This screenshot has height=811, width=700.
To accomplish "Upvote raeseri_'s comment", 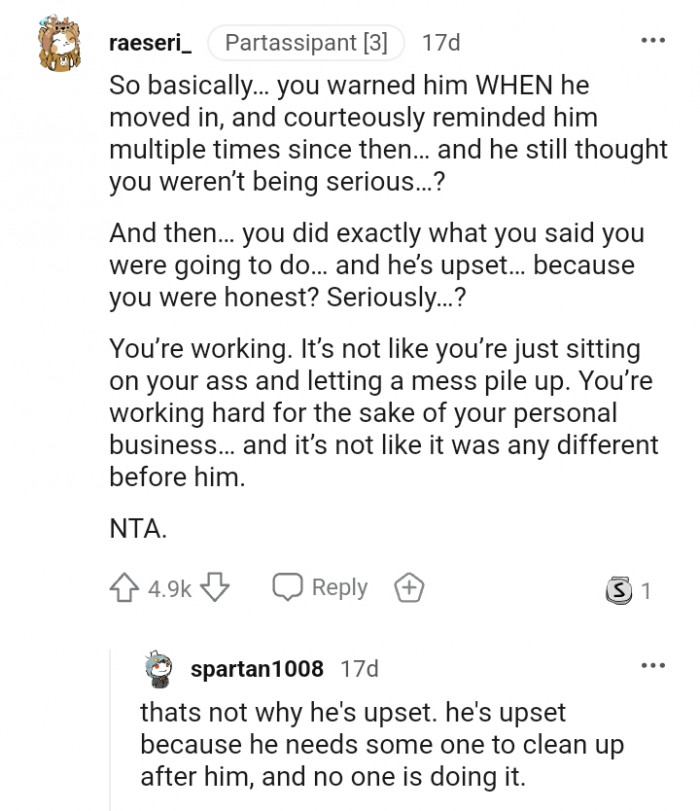I will [126, 589].
